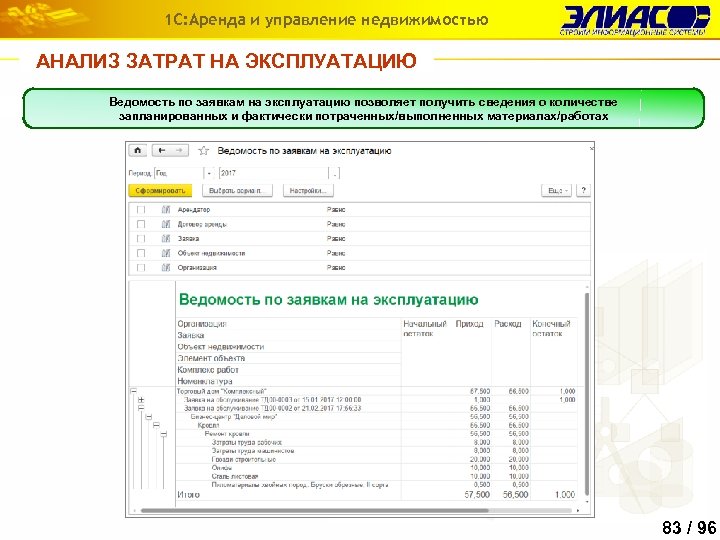720x540 pixels.
Task: Select the Заявка на обслуживание ТД00-0002 row
Action: pyautogui.click(x=377, y=408)
